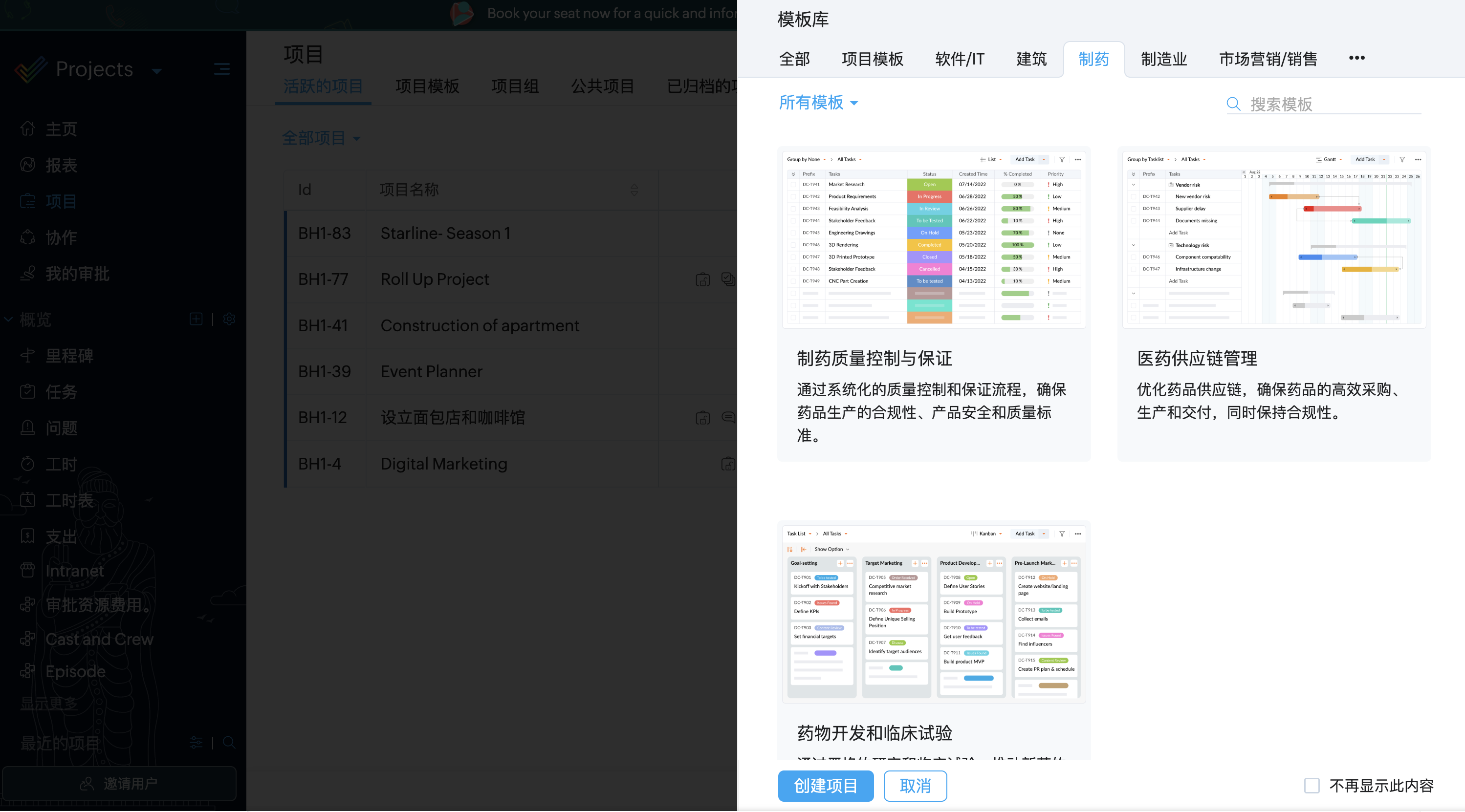Click the add overview plus icon
The image size is (1465, 812).
[196, 320]
